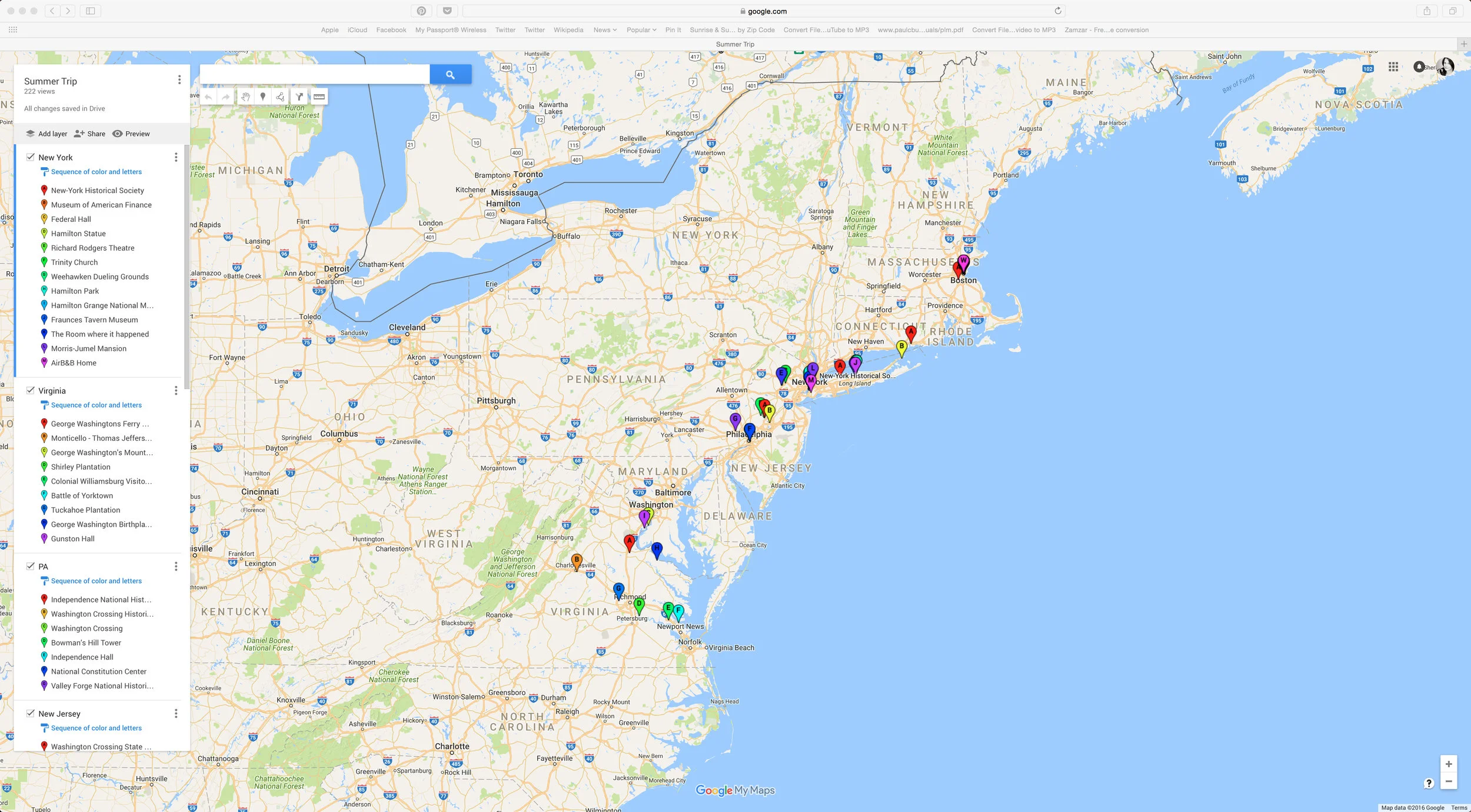Image resolution: width=1471 pixels, height=812 pixels.
Task: Select the Add marker tool
Action: (263, 96)
